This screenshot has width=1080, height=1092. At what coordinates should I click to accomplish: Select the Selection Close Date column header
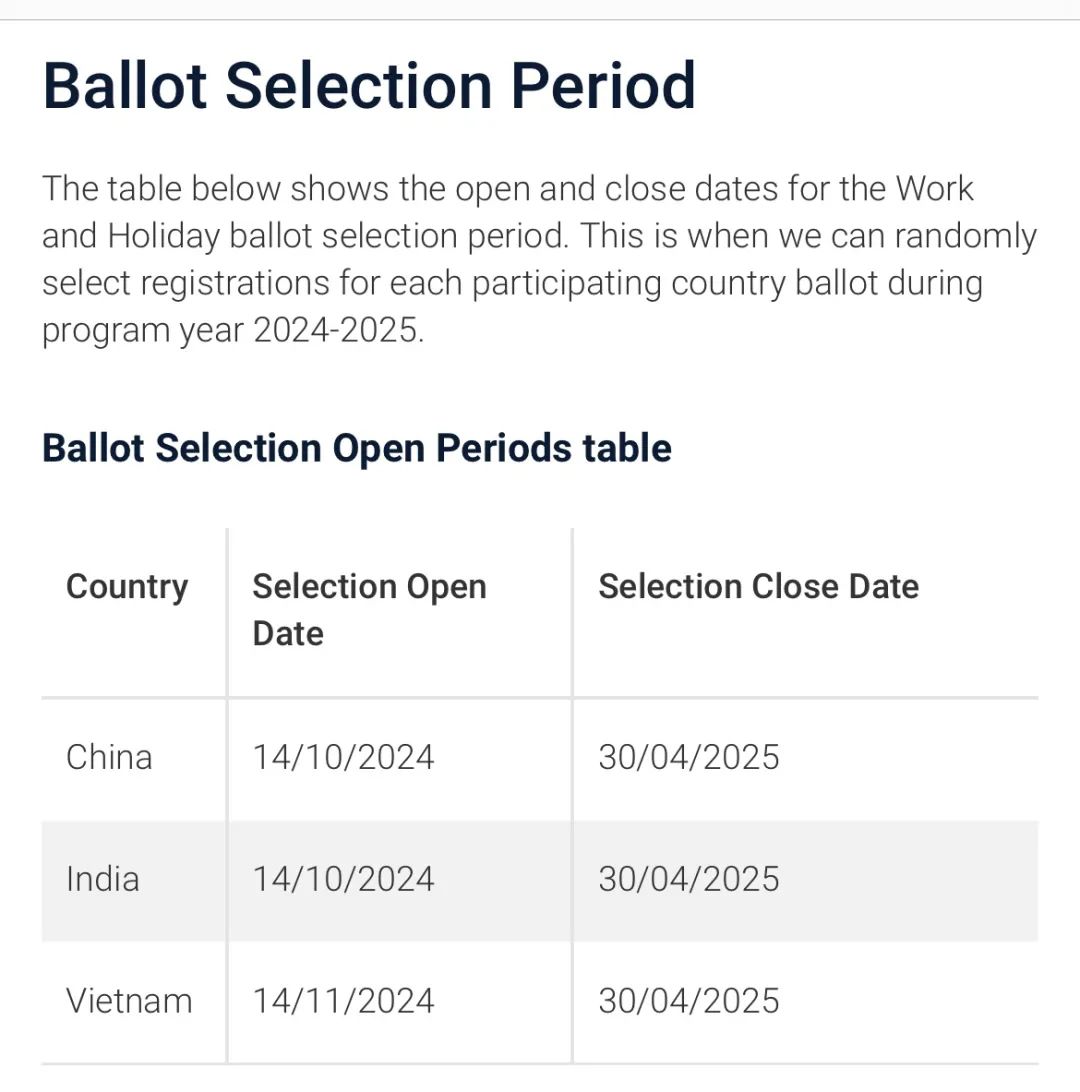point(758,586)
